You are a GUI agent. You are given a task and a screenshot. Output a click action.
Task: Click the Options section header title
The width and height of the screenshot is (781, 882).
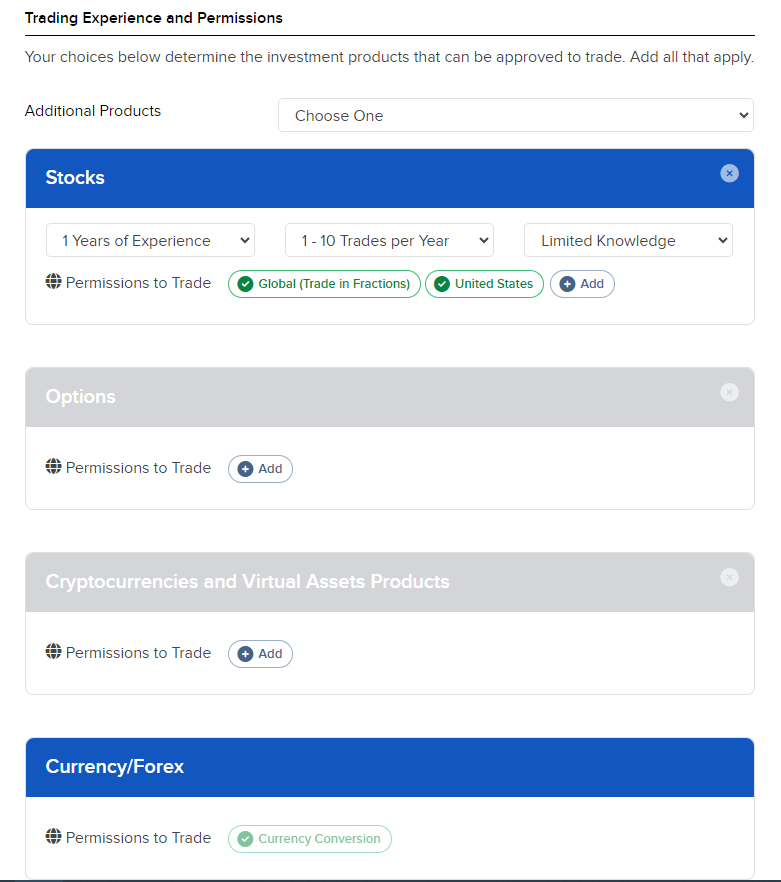coord(80,397)
